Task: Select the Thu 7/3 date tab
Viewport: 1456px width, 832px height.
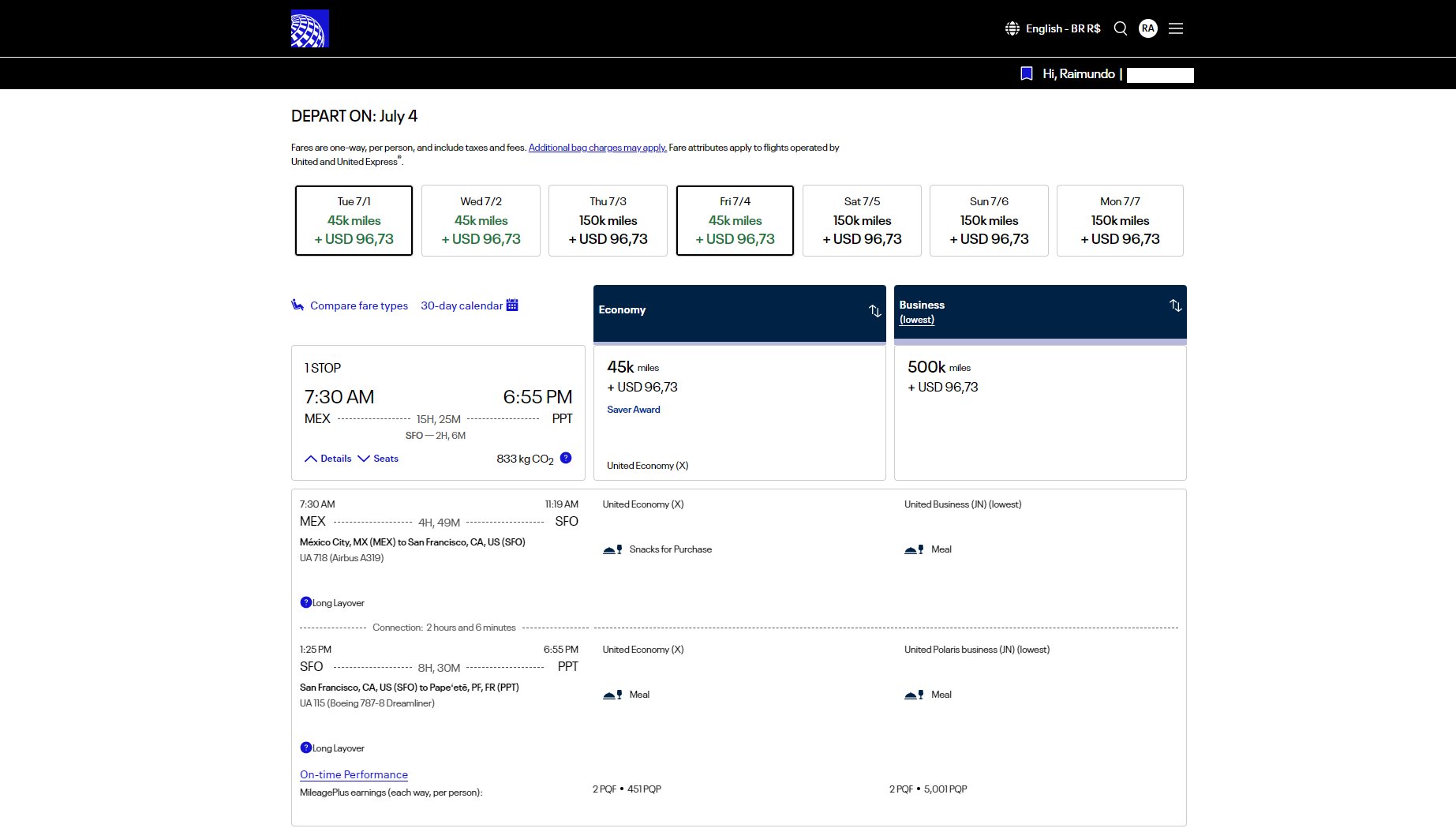Action: pyautogui.click(x=608, y=220)
